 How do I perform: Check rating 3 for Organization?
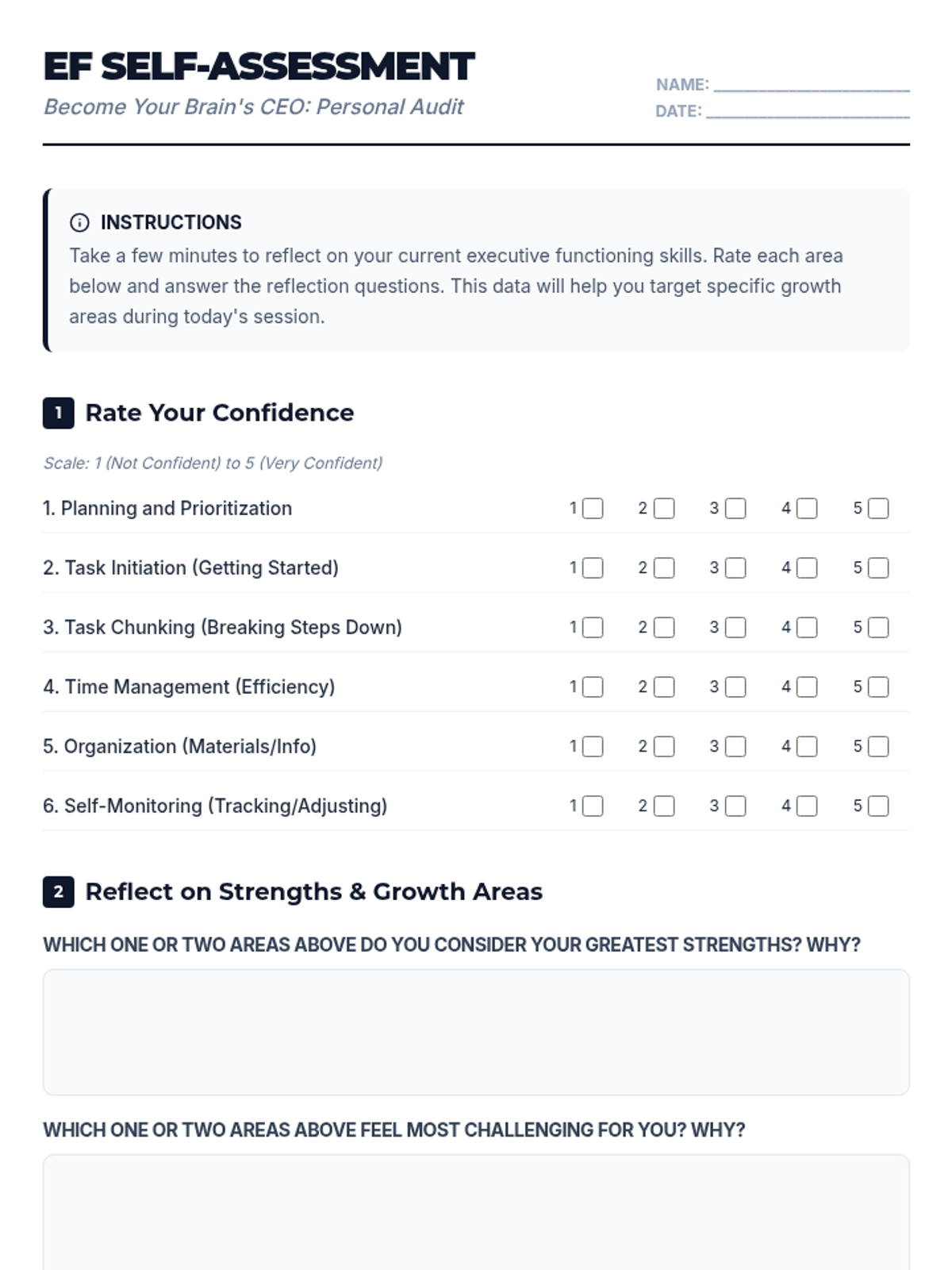click(735, 746)
